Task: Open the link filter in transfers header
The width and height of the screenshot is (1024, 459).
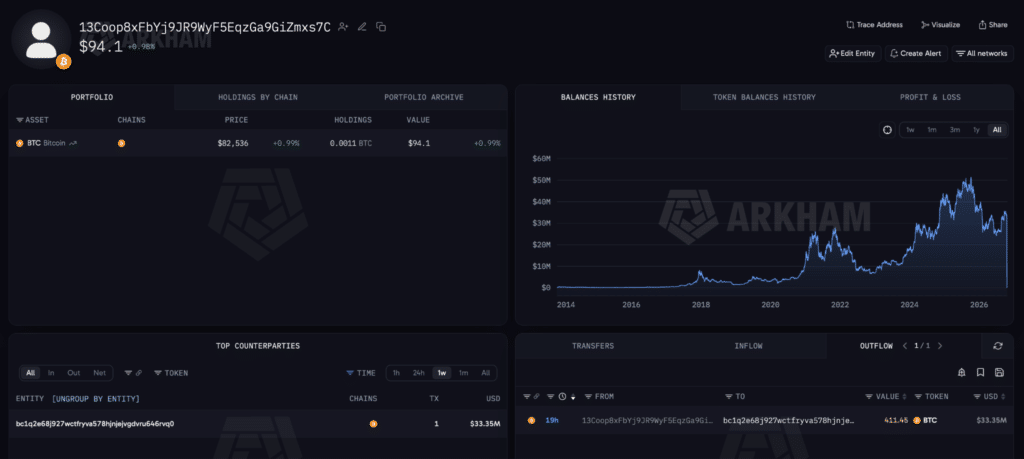Action: coord(532,396)
